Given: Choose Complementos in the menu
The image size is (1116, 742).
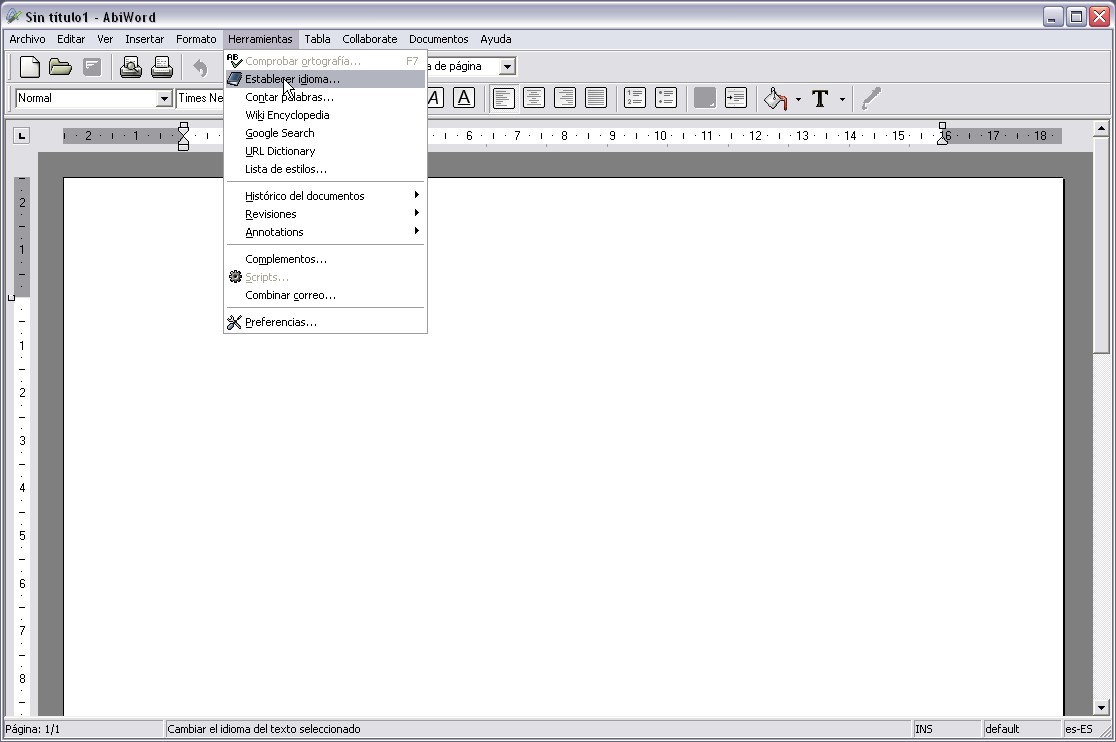Looking at the screenshot, I should coord(325,259).
